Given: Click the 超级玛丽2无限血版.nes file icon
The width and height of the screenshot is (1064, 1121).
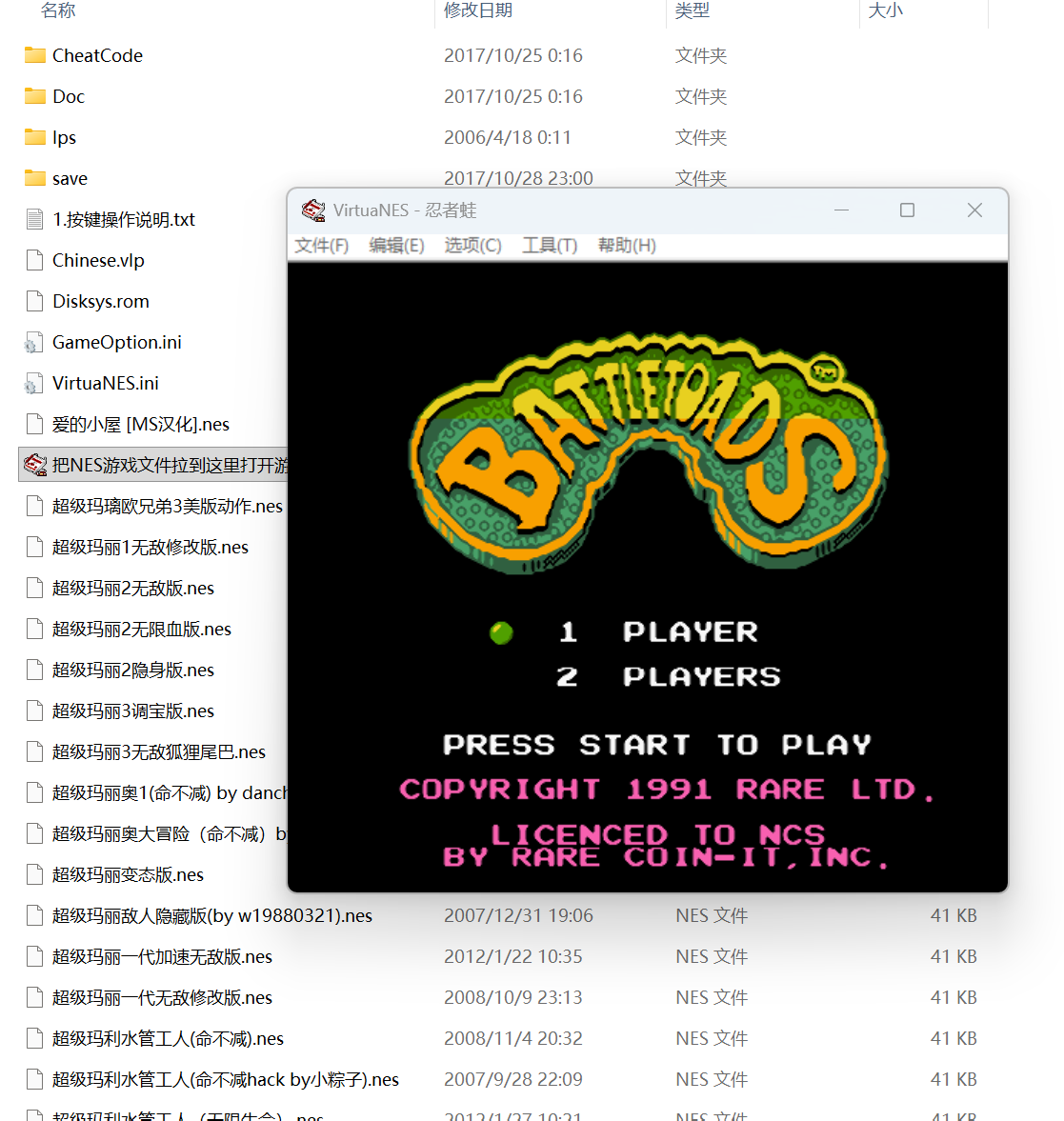Looking at the screenshot, I should (34, 630).
